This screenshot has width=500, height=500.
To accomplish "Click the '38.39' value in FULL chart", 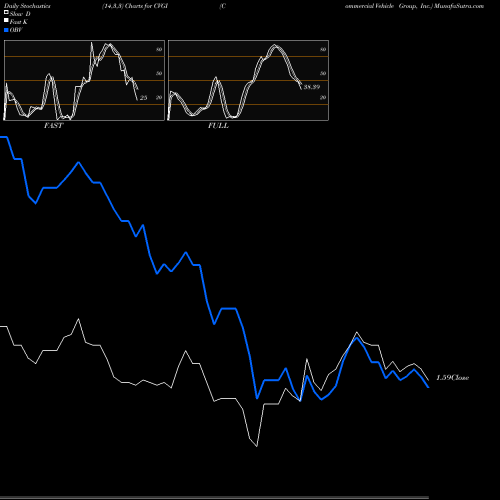I will (x=312, y=87).
